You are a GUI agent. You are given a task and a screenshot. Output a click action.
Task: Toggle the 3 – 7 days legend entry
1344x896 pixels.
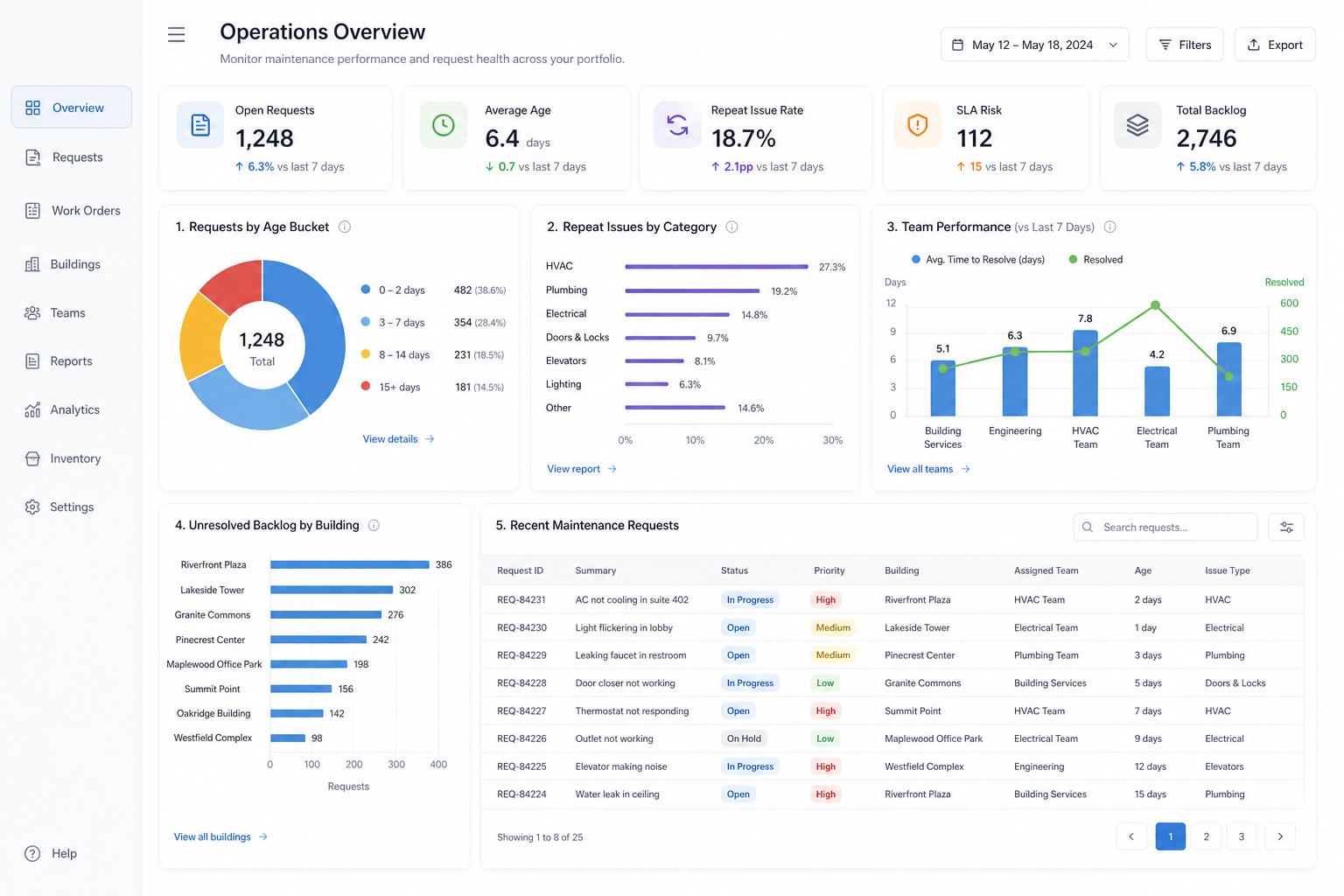[x=393, y=322]
